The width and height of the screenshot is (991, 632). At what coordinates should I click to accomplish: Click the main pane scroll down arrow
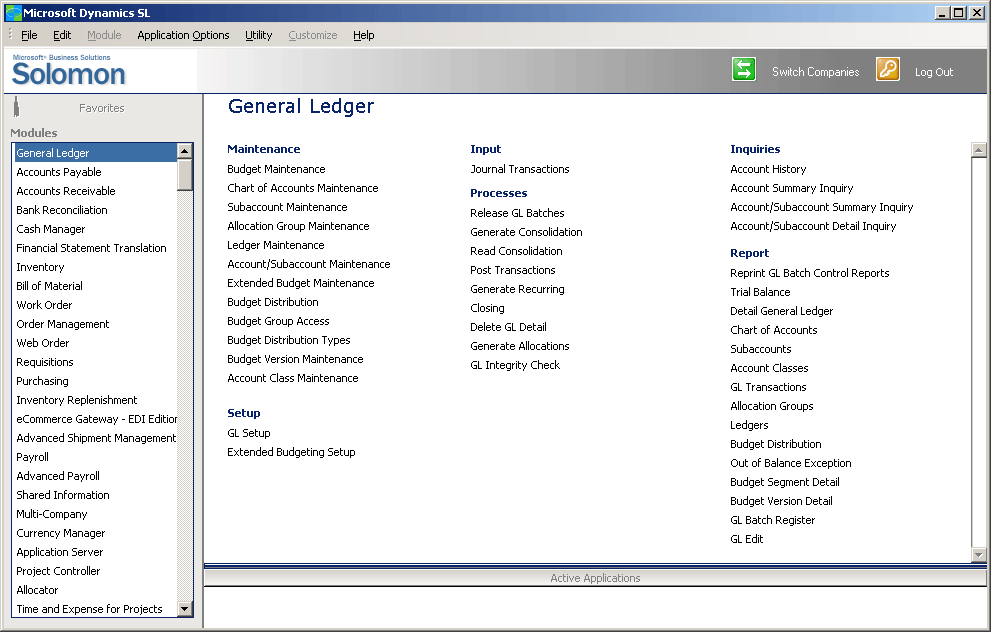978,555
